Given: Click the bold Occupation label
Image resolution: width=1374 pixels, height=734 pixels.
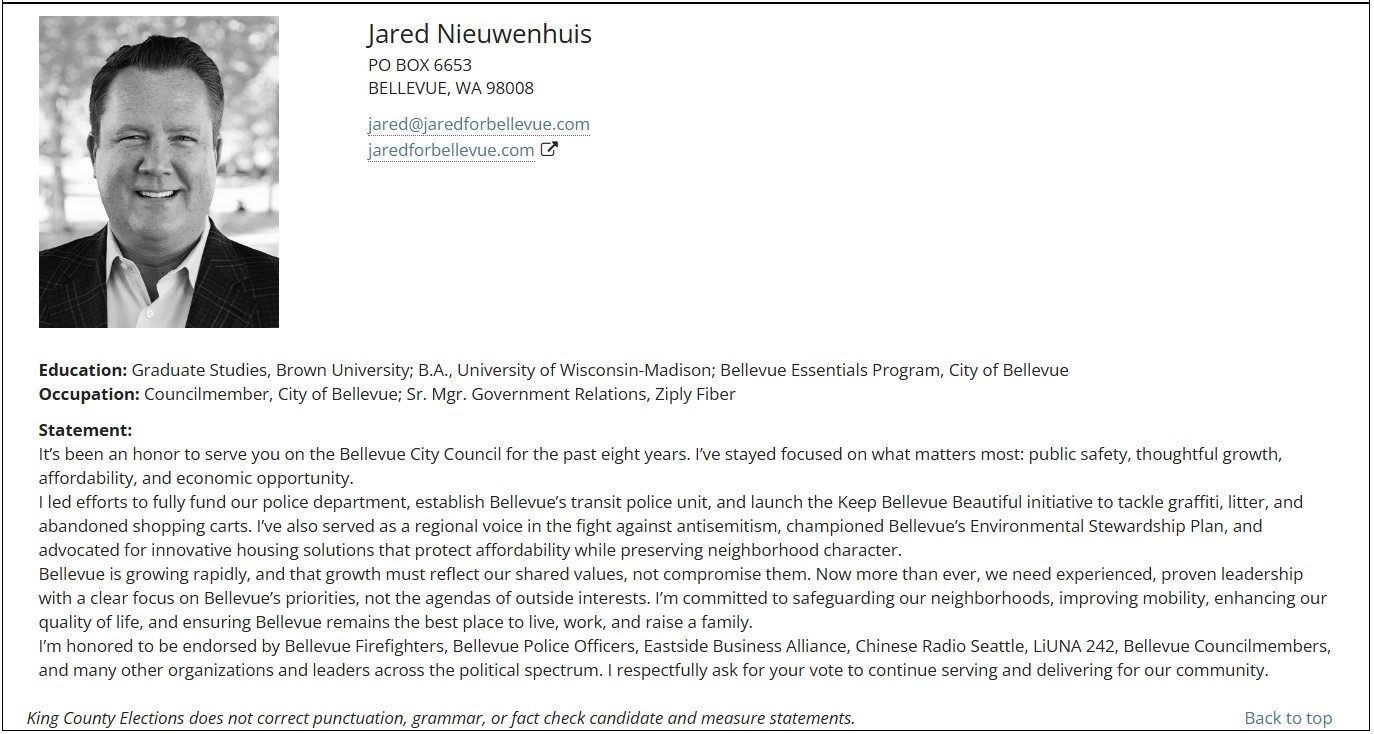Looking at the screenshot, I should click(89, 394).
